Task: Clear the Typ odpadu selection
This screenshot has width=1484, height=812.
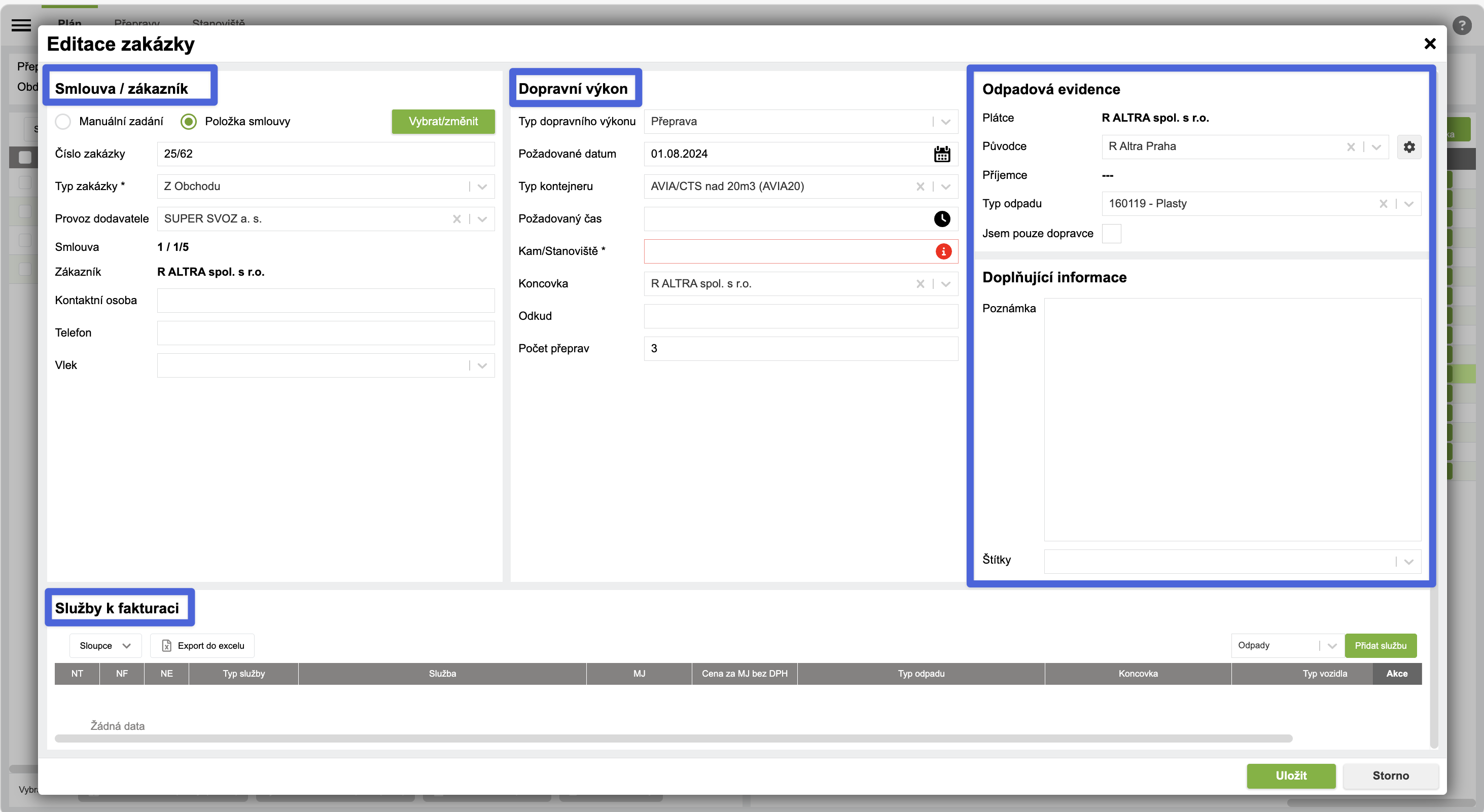Action: click(1383, 204)
